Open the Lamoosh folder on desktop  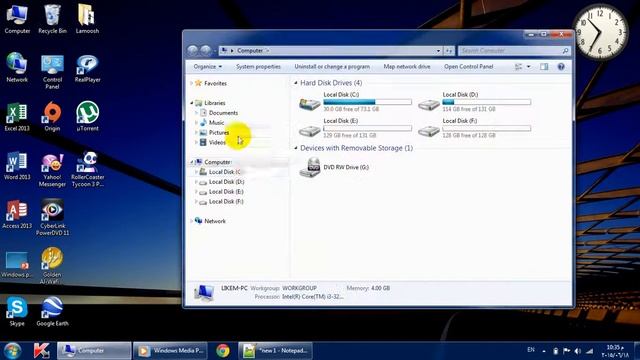(x=87, y=19)
